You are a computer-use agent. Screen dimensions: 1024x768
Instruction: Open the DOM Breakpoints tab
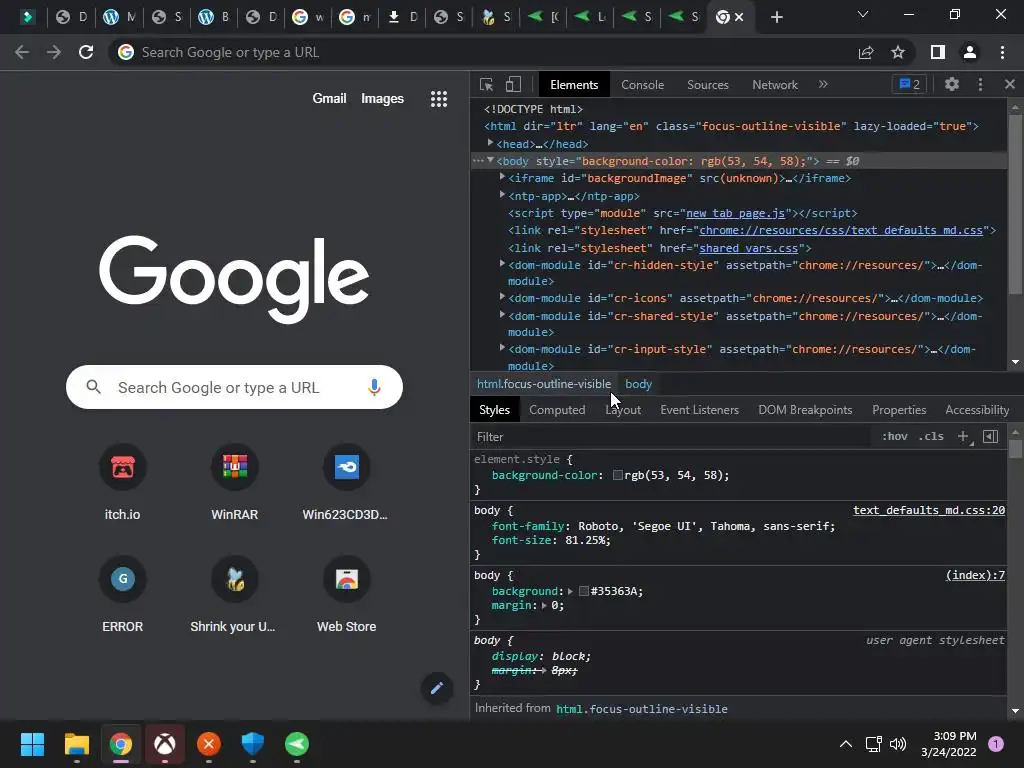point(805,410)
